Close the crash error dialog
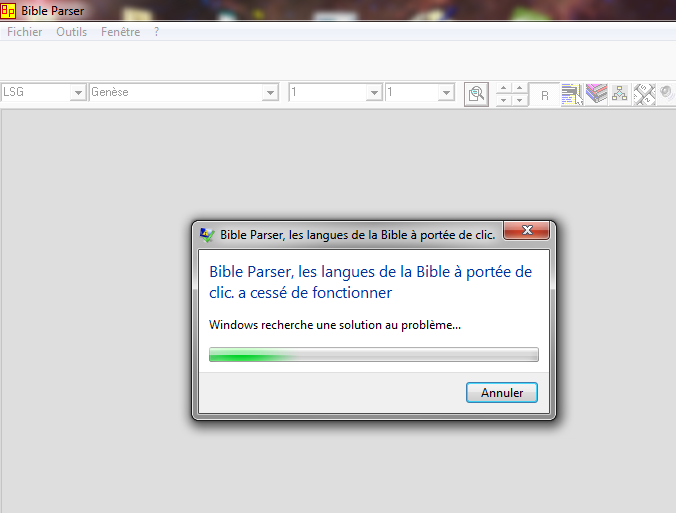Viewport: 676px width, 513px height. click(527, 230)
